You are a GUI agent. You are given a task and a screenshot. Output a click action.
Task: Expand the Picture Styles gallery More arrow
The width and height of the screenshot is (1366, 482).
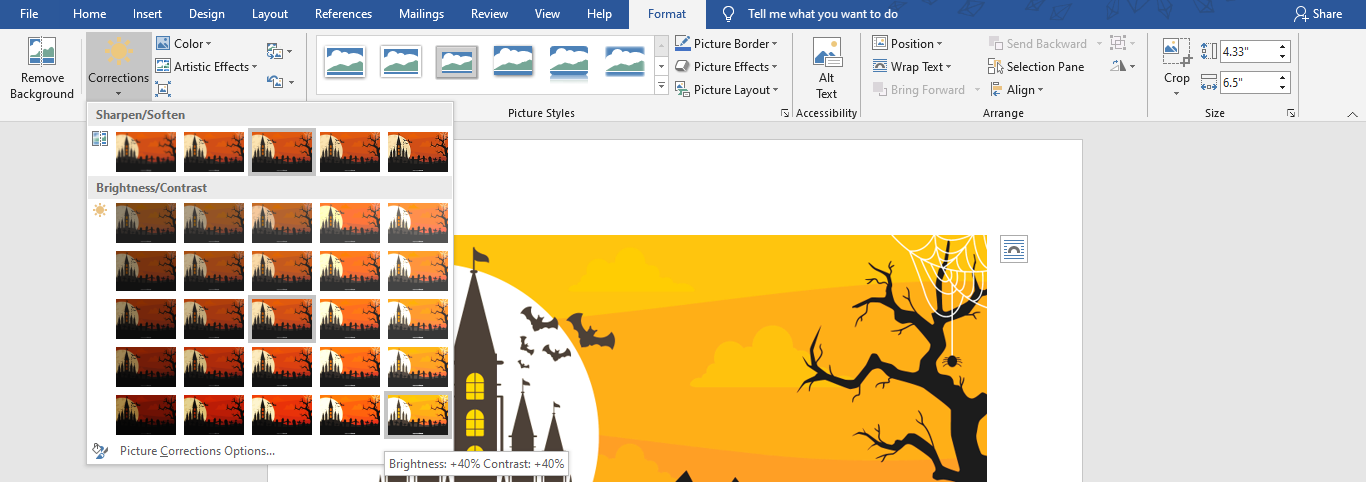tap(661, 87)
